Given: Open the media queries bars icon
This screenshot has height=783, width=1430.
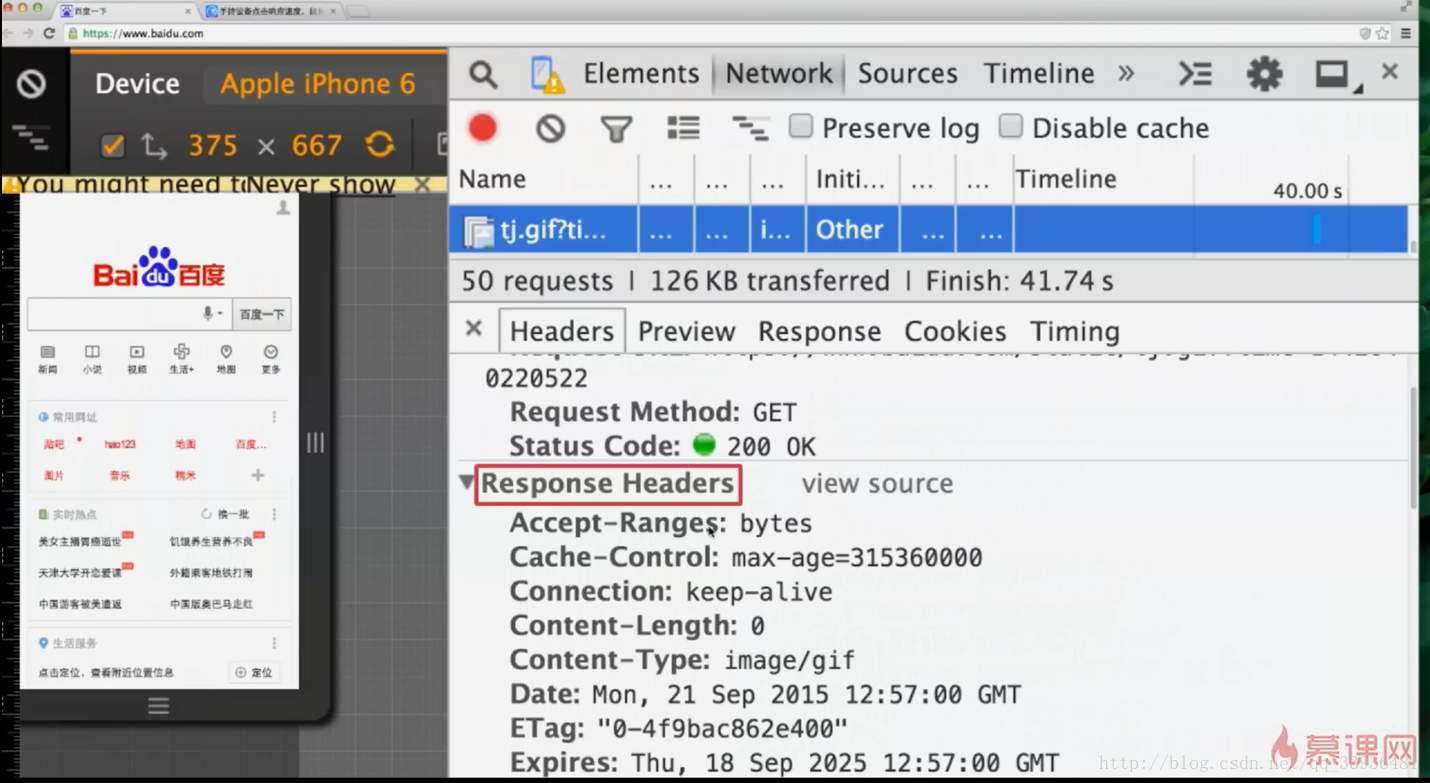Looking at the screenshot, I should tap(31, 138).
